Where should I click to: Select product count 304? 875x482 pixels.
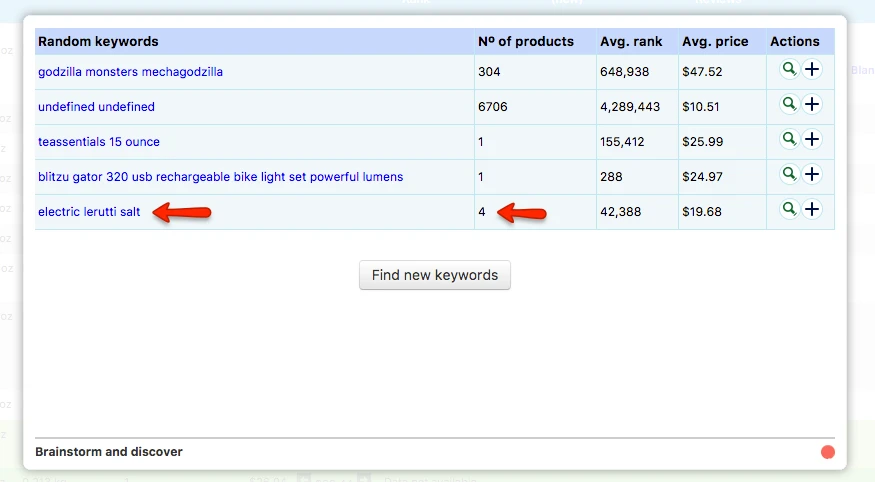coord(489,72)
